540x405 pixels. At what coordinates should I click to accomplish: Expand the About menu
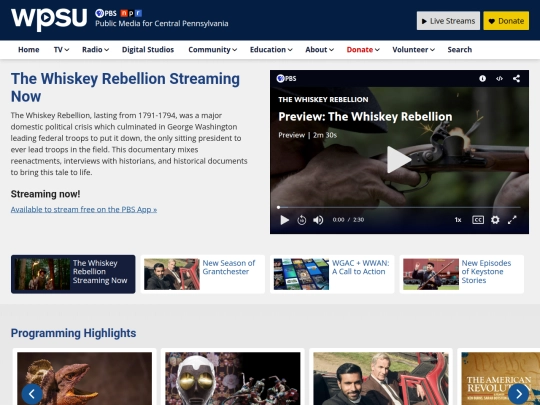coord(319,50)
